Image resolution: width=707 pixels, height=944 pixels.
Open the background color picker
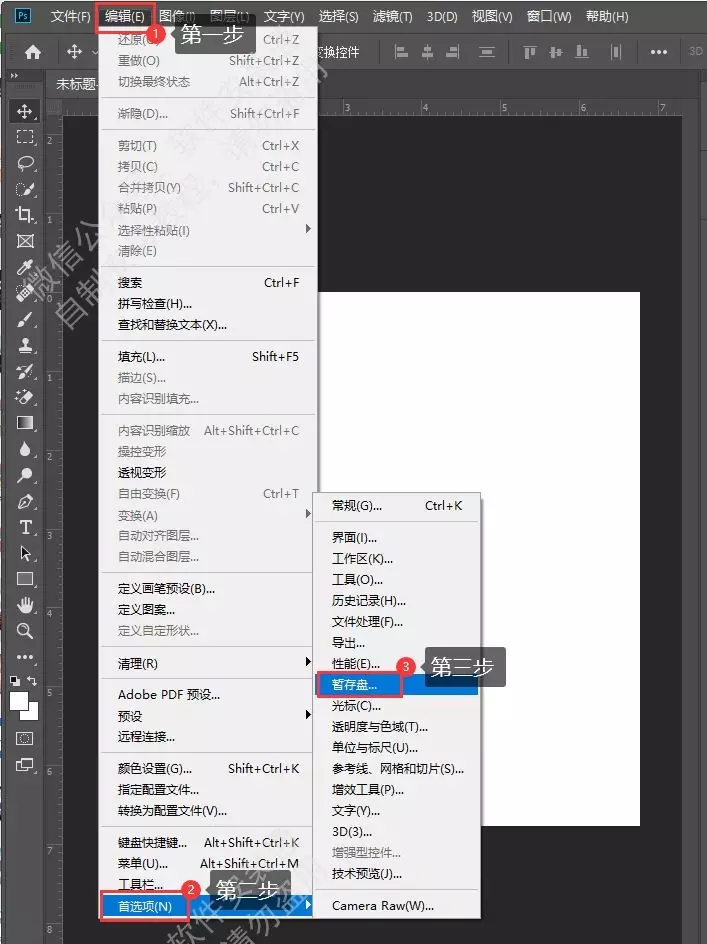coord(31,713)
